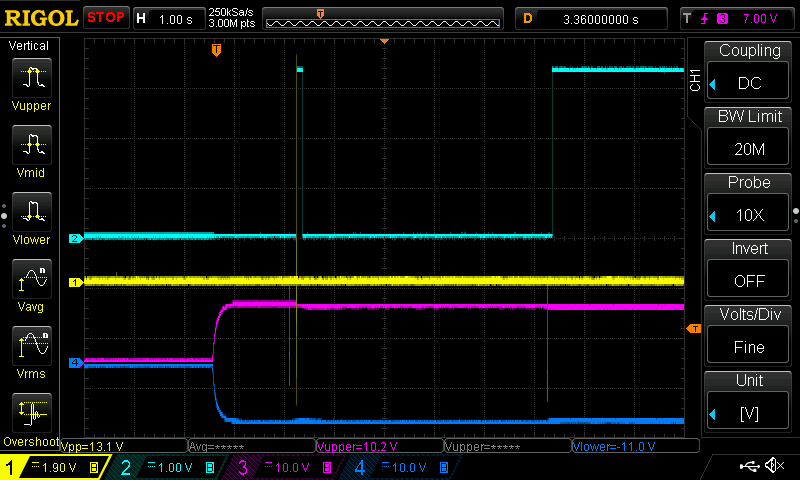Click the magenta trigger source 3 badge
800x480 pixels.
pos(722,19)
